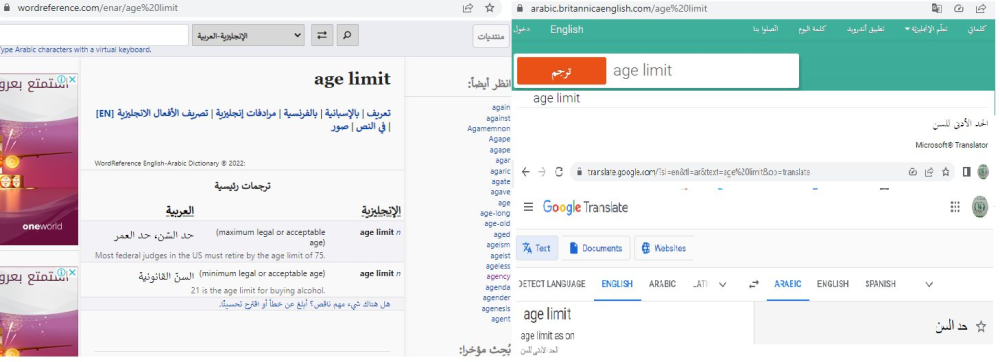Choose ARABIC as the source language
The height and width of the screenshot is (362, 1000).
click(x=662, y=284)
